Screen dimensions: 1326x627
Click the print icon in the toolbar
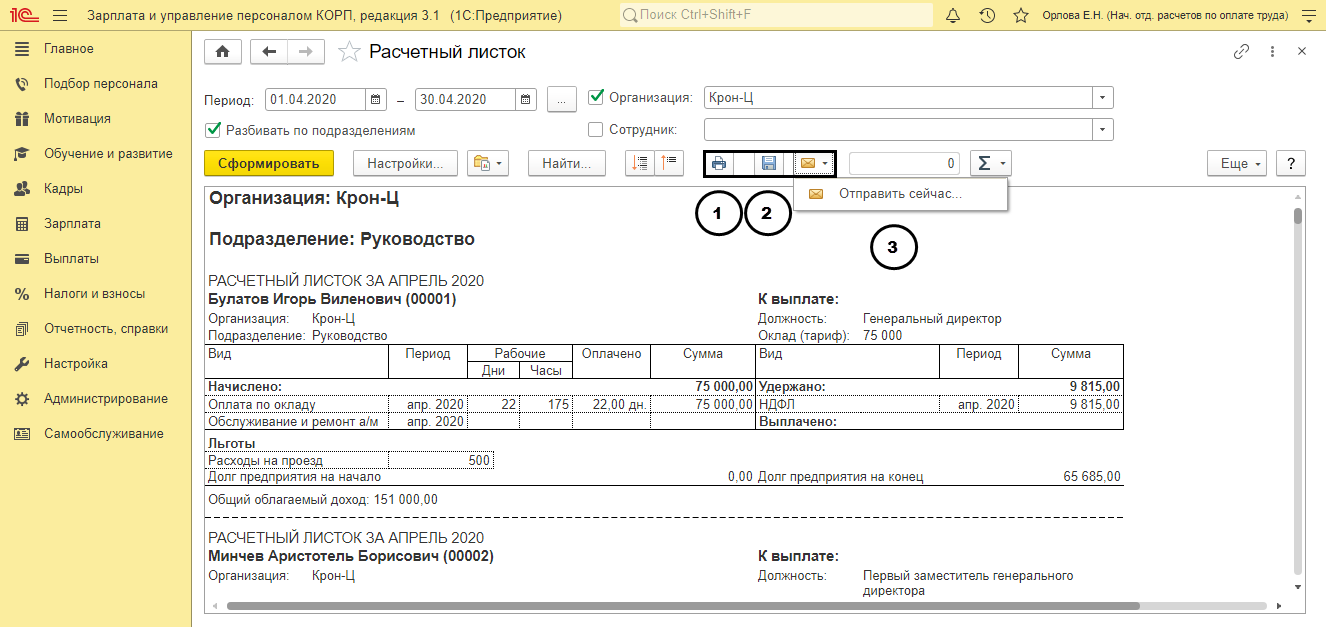[x=718, y=163]
